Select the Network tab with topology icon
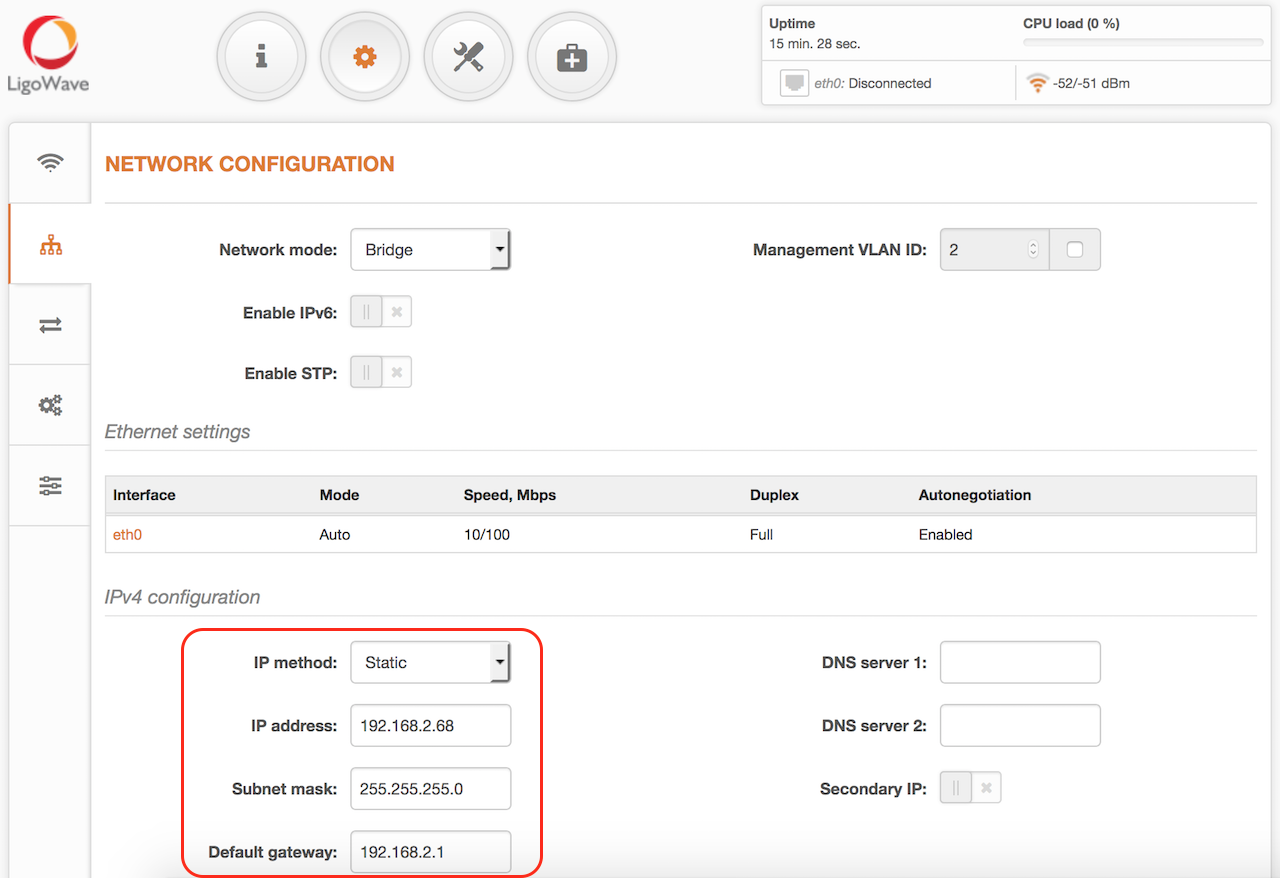 50,245
